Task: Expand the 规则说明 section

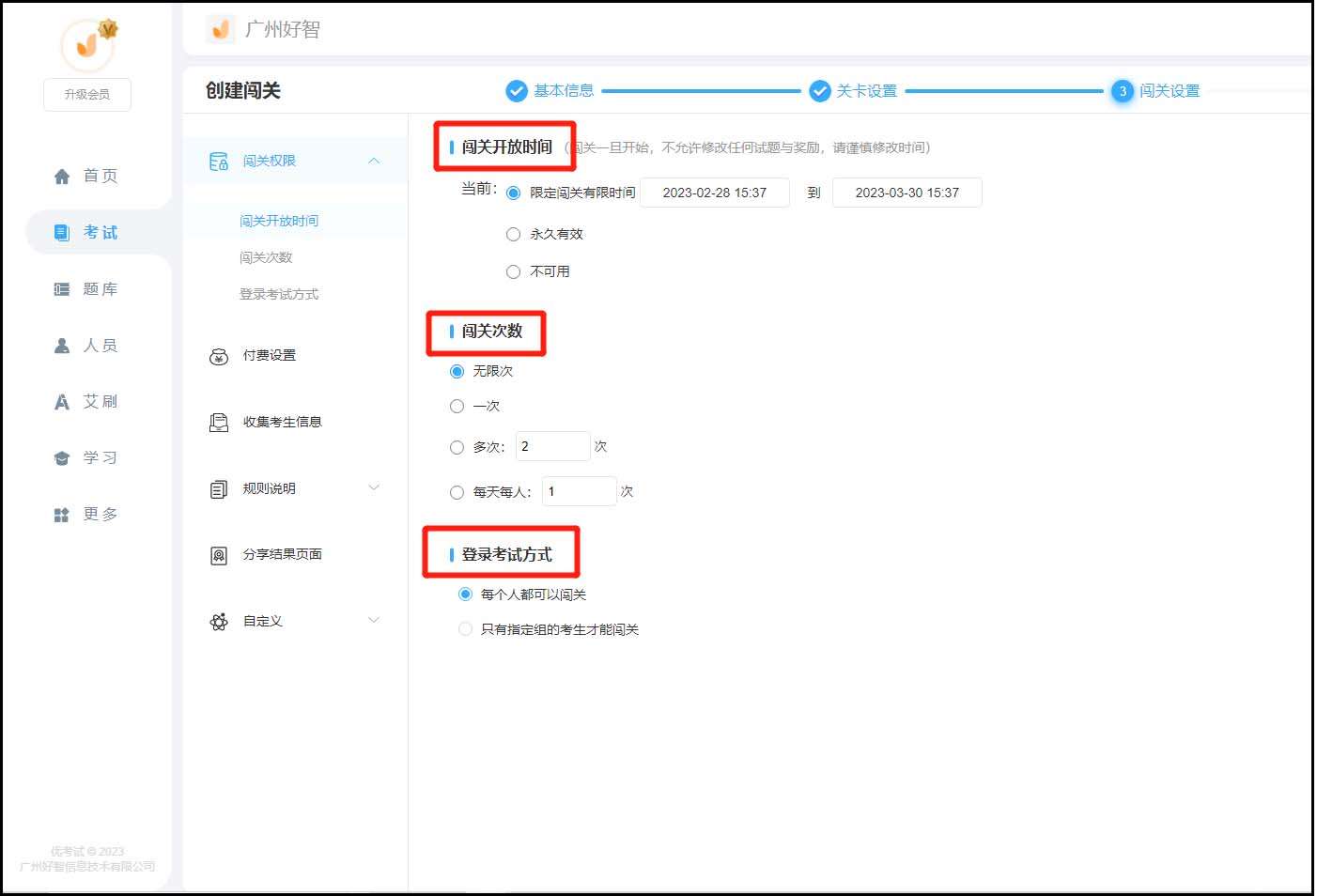Action: (375, 487)
